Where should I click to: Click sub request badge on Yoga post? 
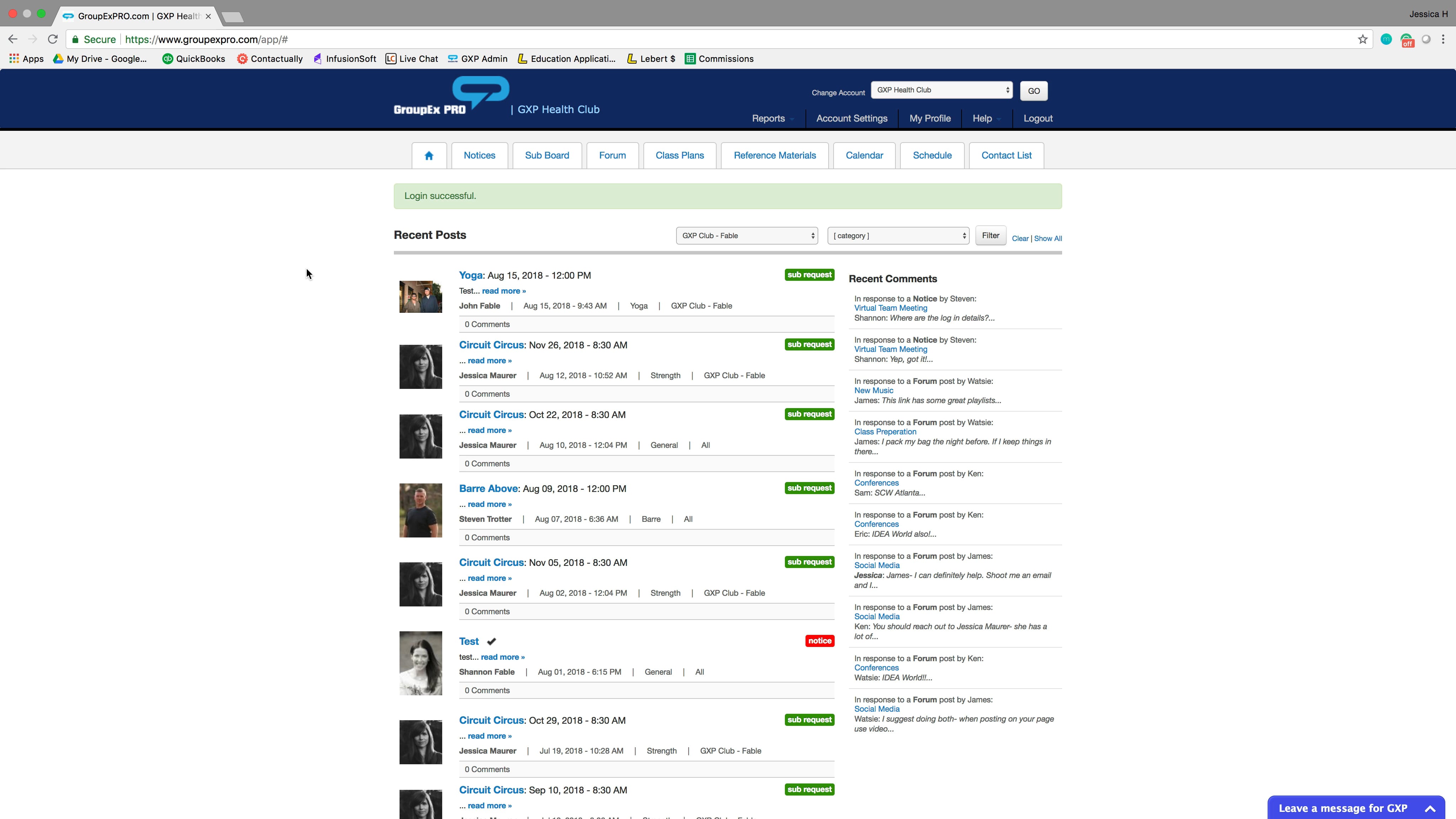[809, 275]
